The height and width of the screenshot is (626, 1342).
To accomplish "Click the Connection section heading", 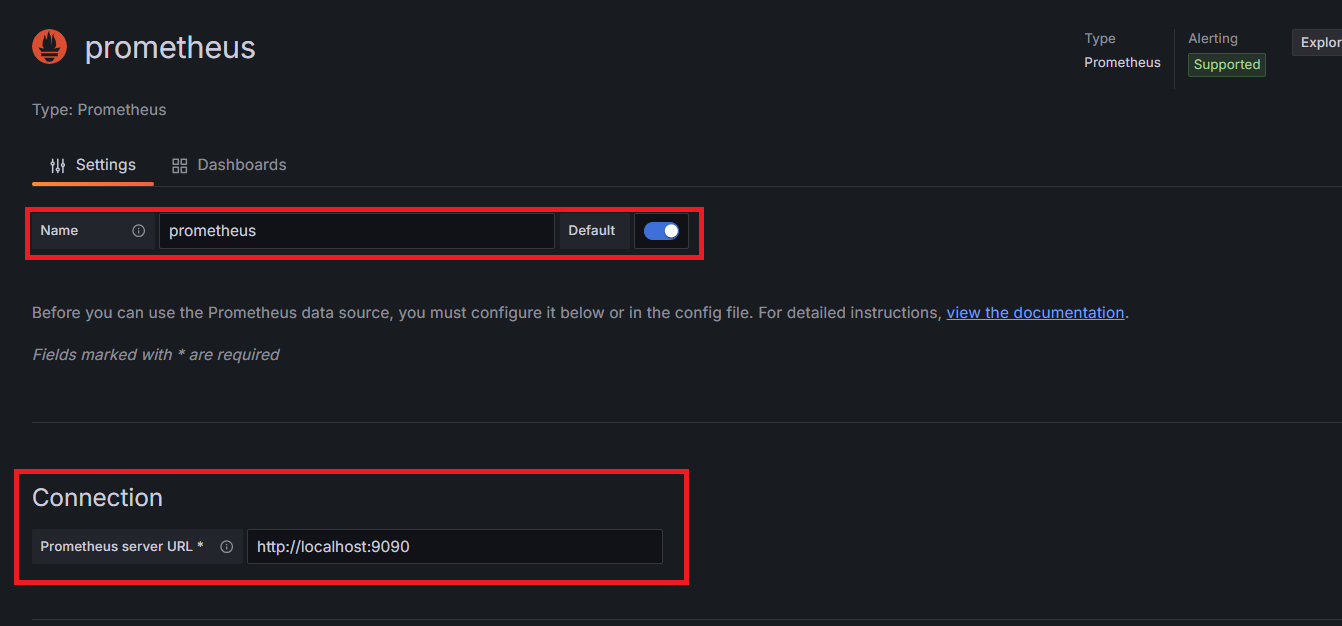I will point(97,498).
